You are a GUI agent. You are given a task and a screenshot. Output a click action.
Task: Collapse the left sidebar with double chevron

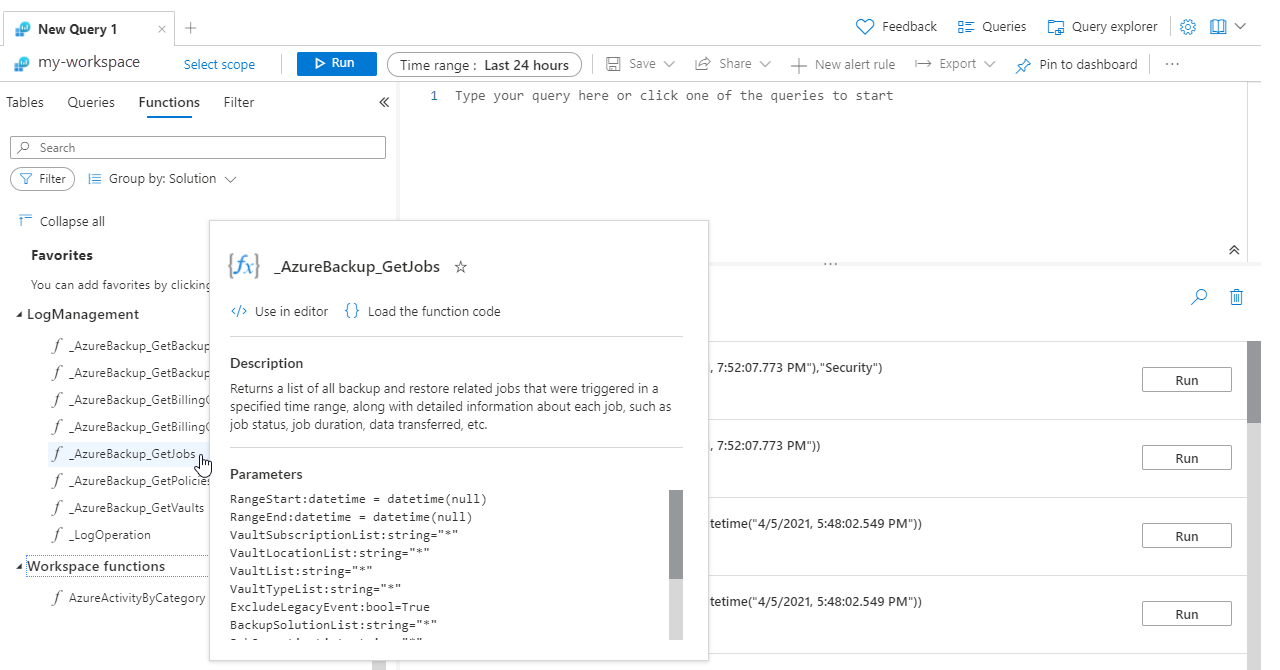click(x=383, y=102)
